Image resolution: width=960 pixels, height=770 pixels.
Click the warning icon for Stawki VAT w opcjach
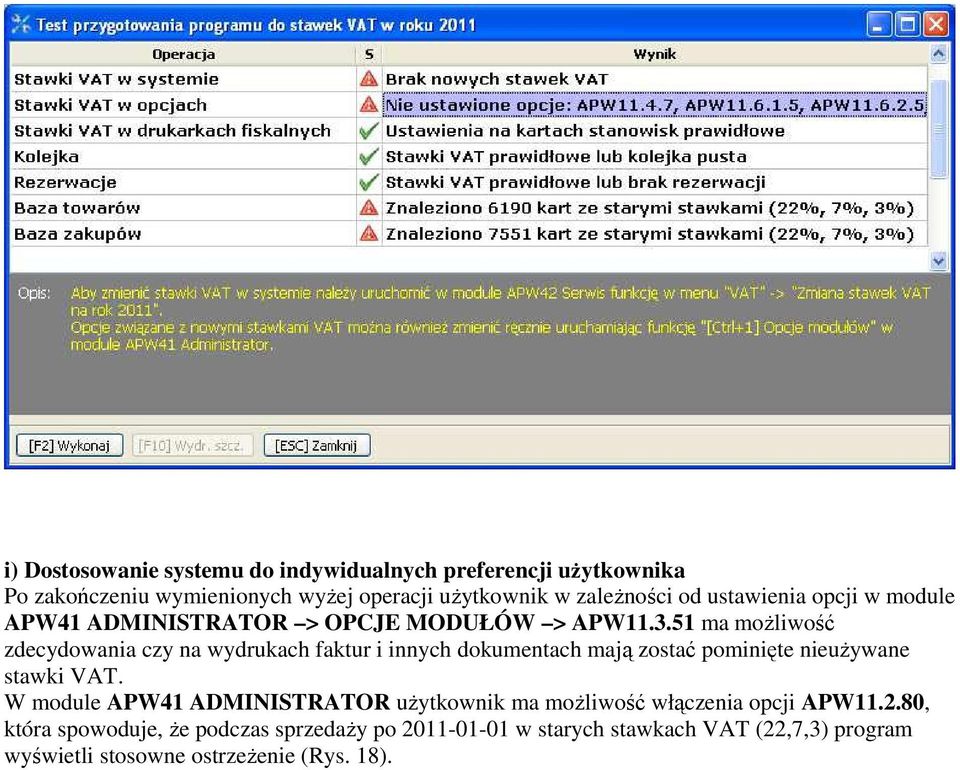pyautogui.click(x=369, y=105)
